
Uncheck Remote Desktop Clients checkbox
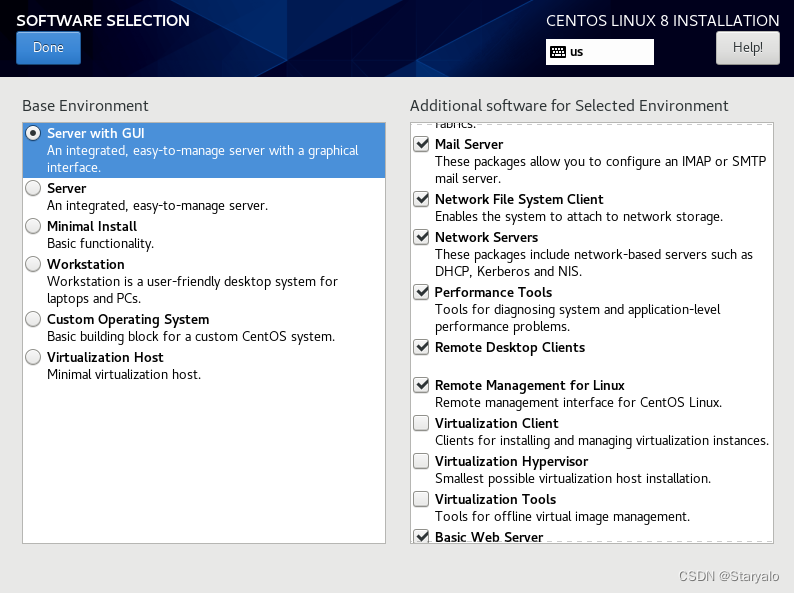(x=421, y=347)
